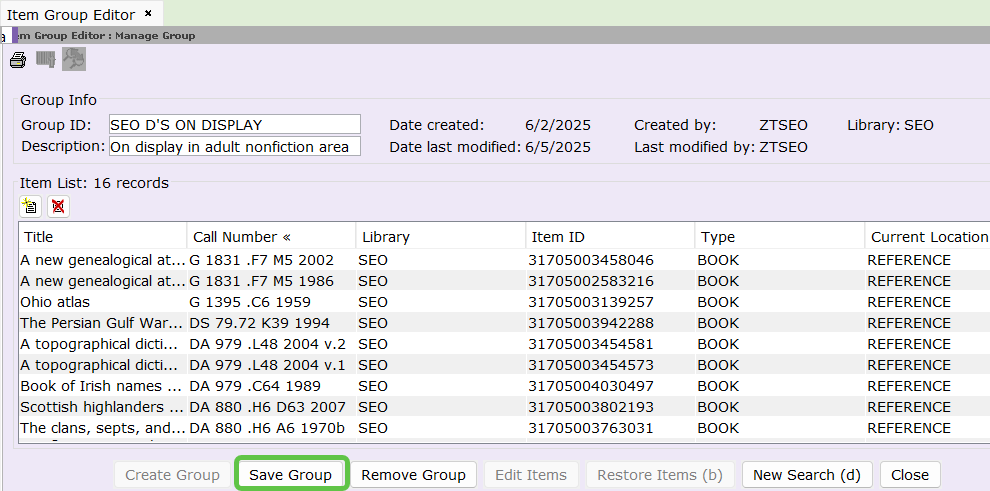Click item ID 31705003763031
Image resolution: width=990 pixels, height=491 pixels.
pos(591,428)
